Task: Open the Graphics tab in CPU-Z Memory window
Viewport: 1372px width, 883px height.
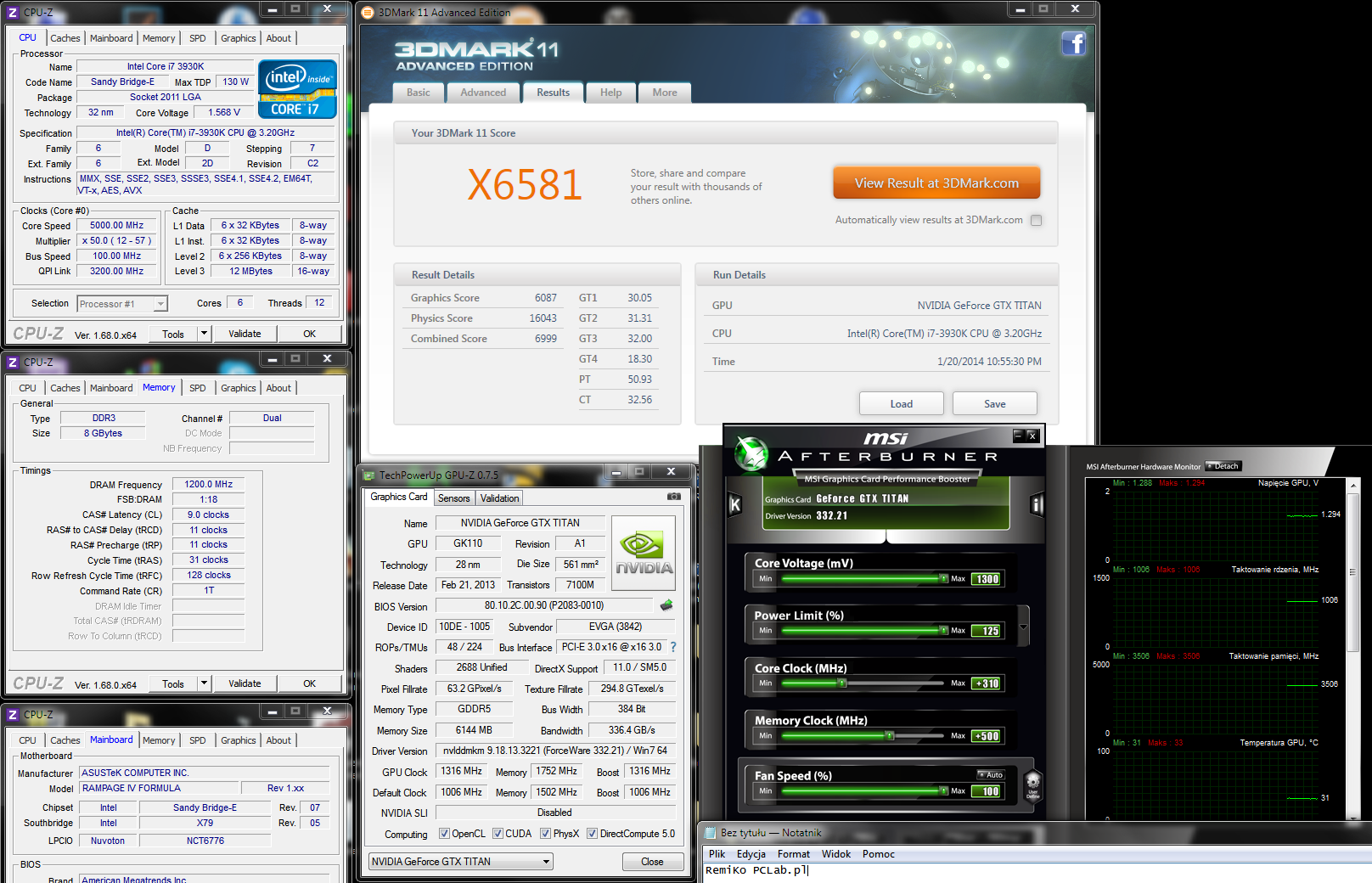Action: (239, 388)
